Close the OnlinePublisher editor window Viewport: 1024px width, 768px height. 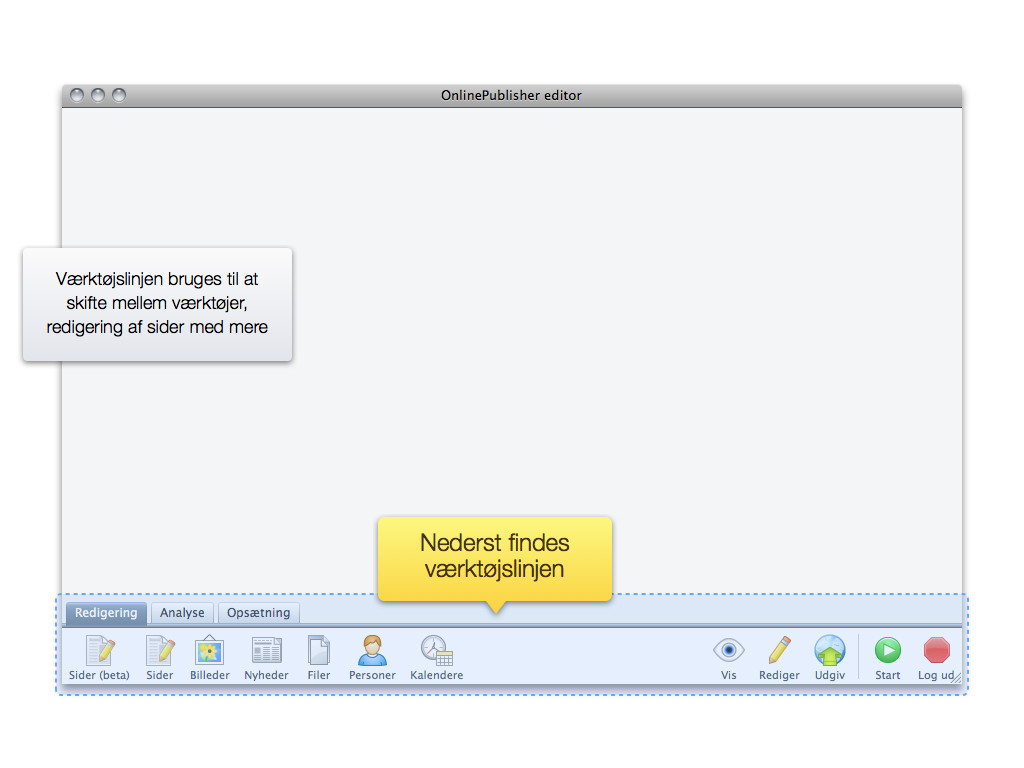(77, 95)
